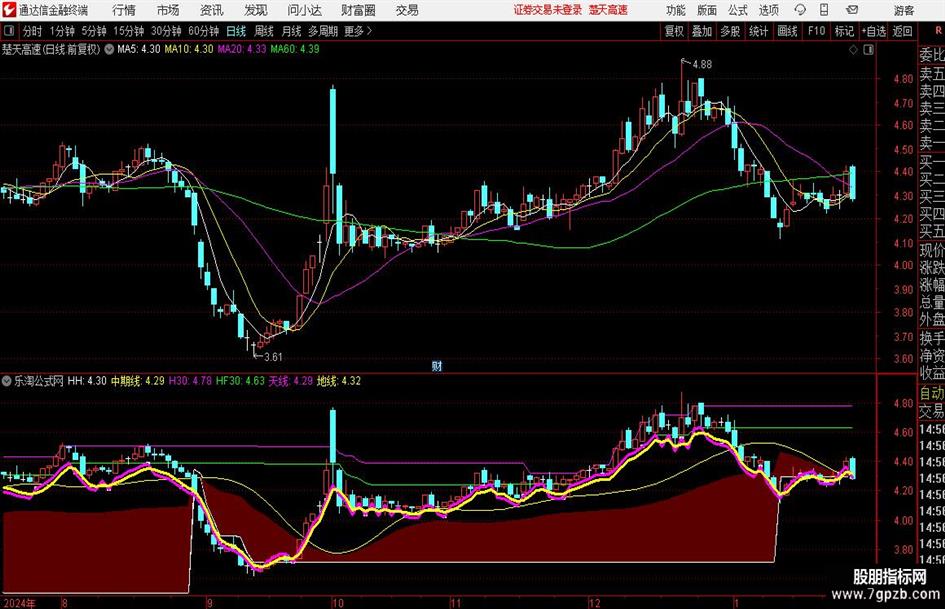Click the 标记 mark button
945x609 pixels.
pos(844,31)
